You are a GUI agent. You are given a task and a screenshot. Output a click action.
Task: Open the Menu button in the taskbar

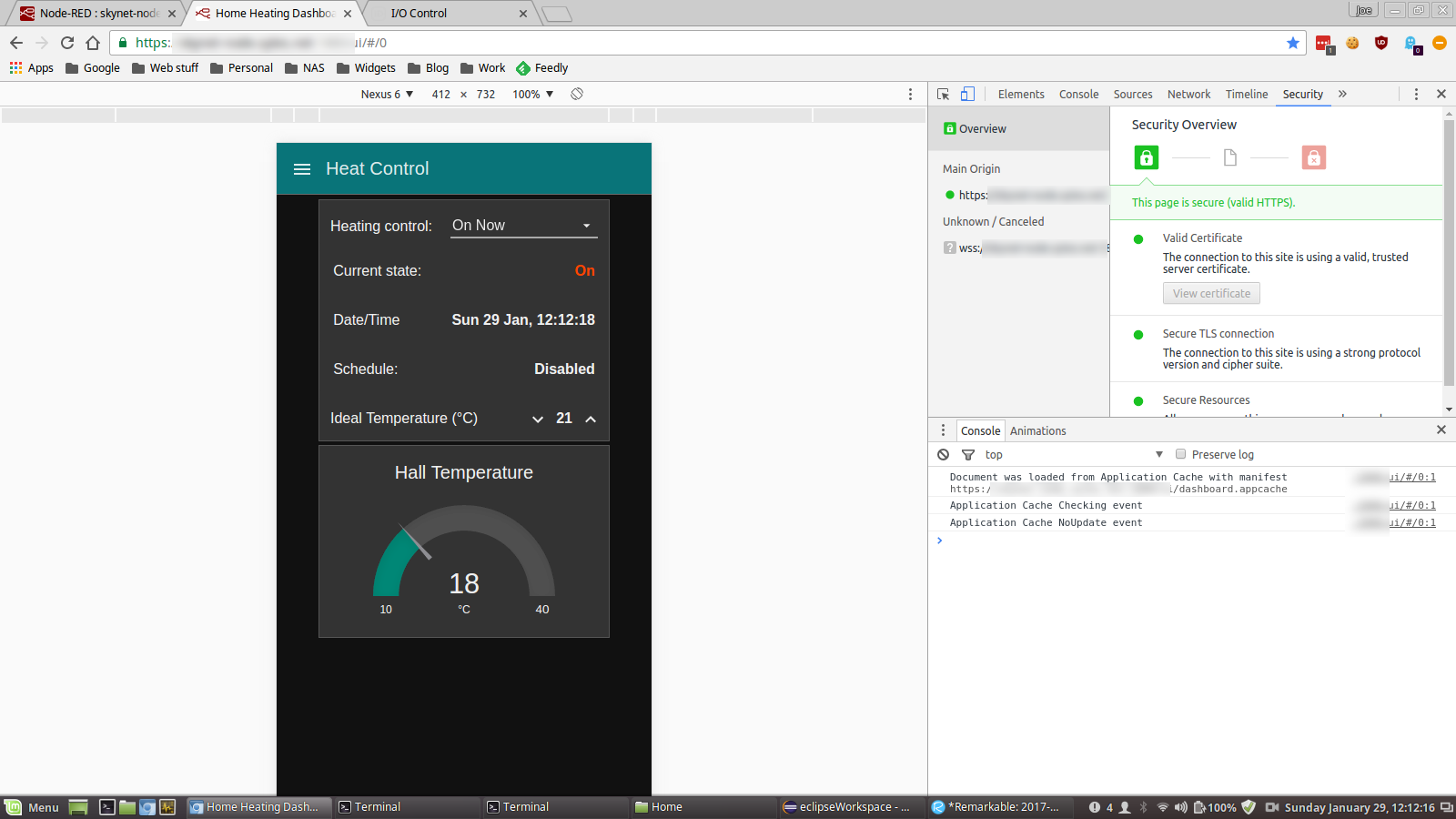[x=33, y=807]
